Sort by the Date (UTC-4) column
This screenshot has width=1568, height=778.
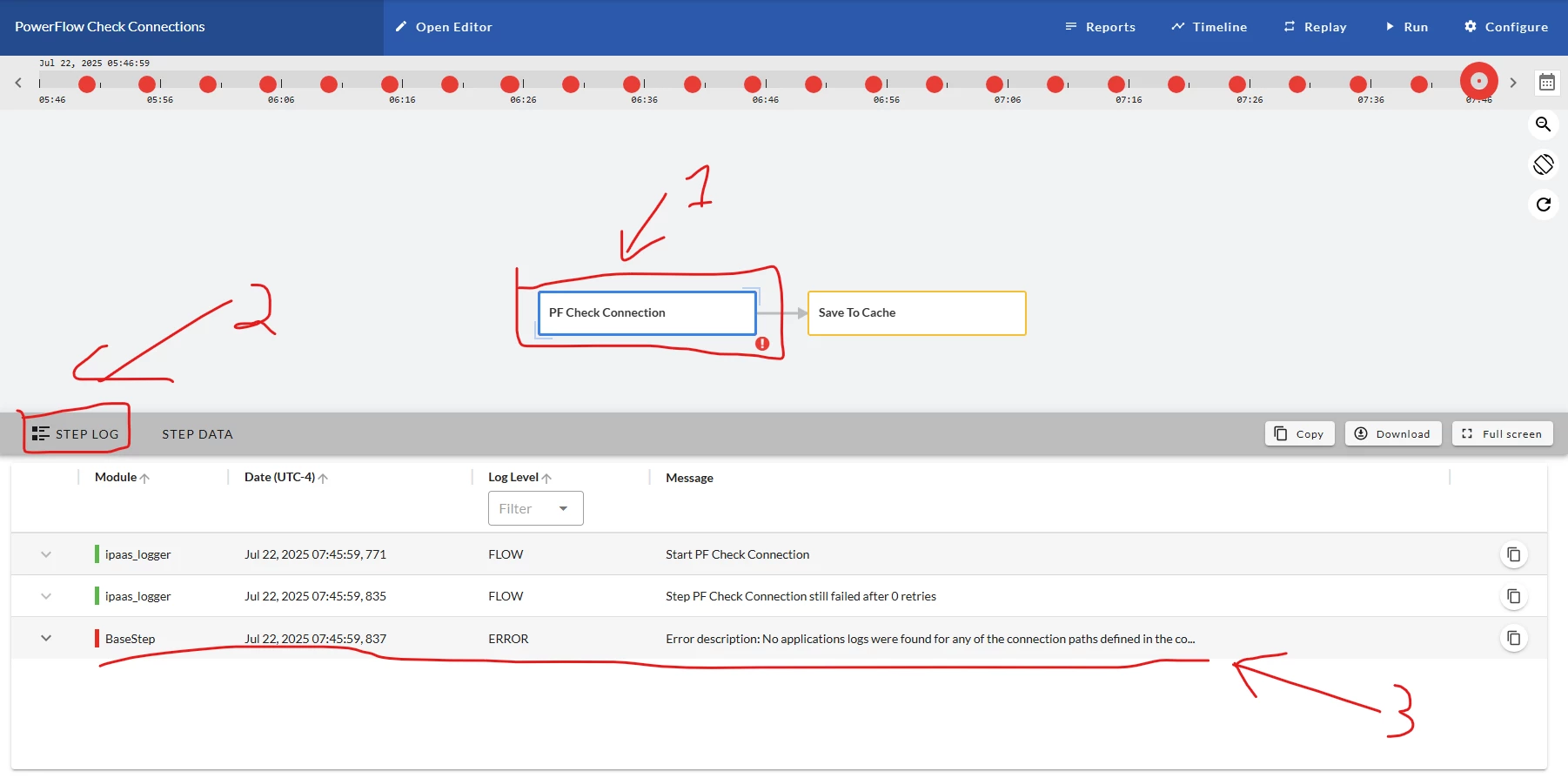tap(285, 478)
